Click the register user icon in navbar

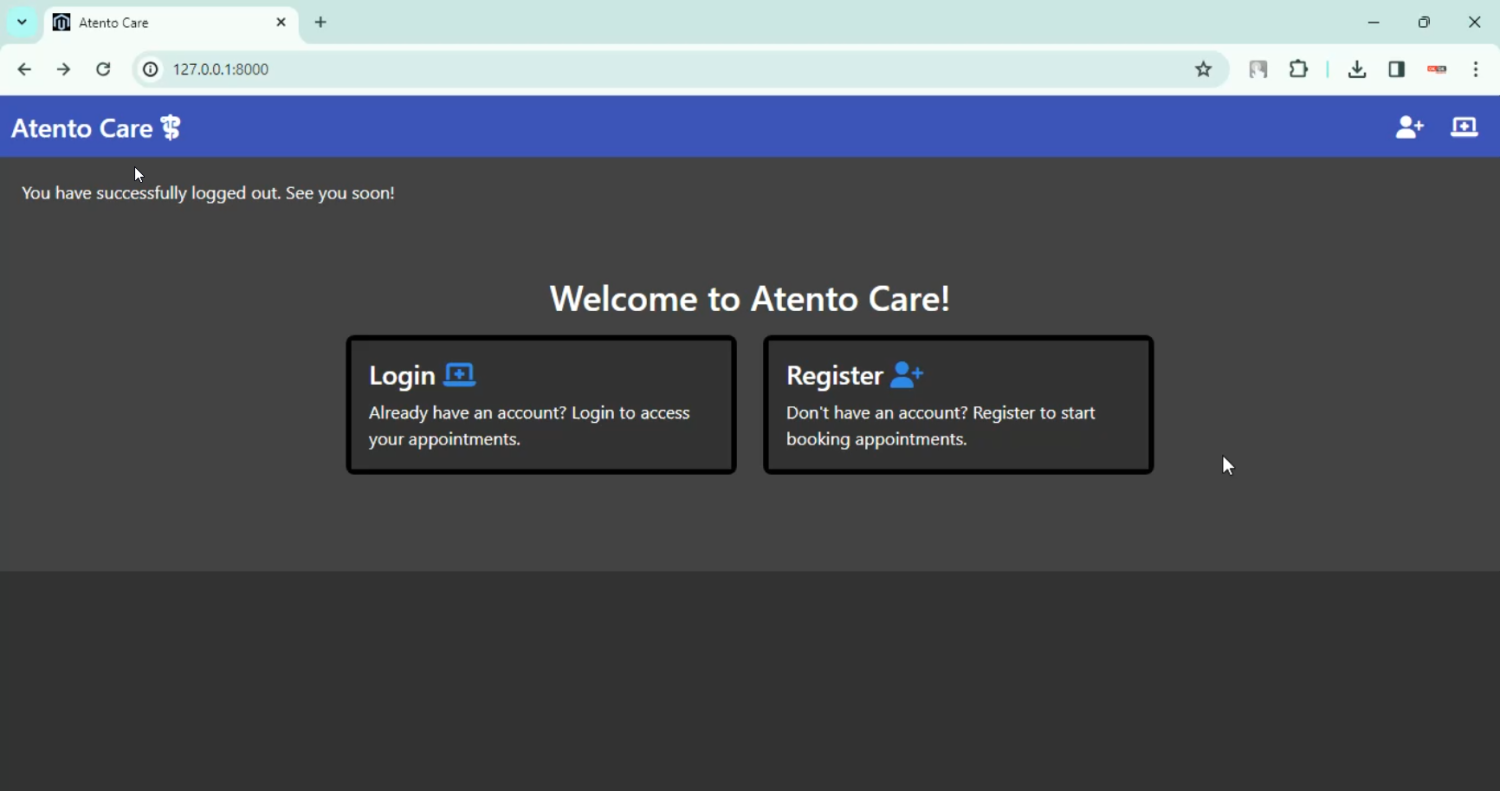(x=1409, y=127)
